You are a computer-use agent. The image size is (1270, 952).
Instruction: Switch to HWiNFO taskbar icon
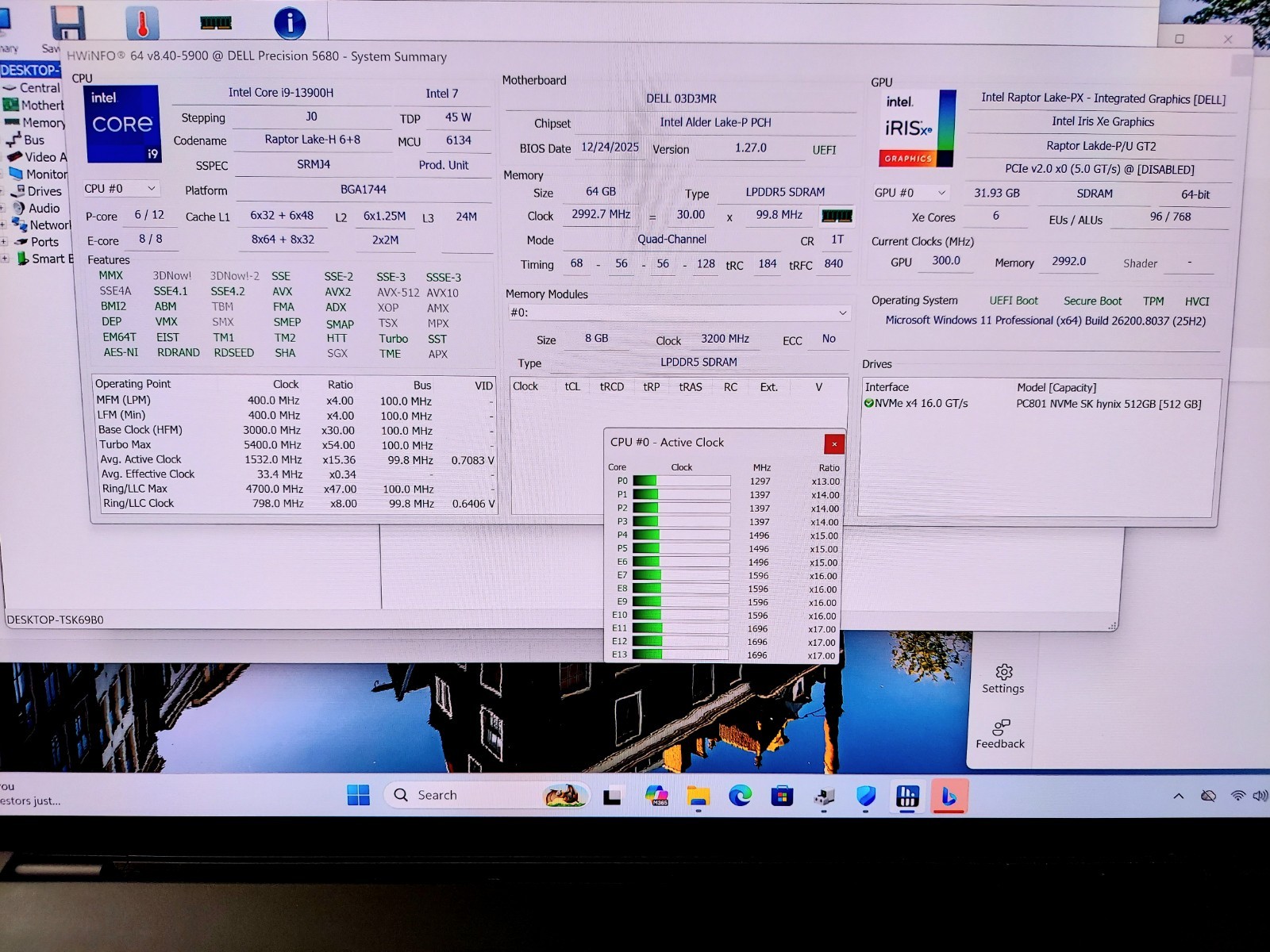907,796
